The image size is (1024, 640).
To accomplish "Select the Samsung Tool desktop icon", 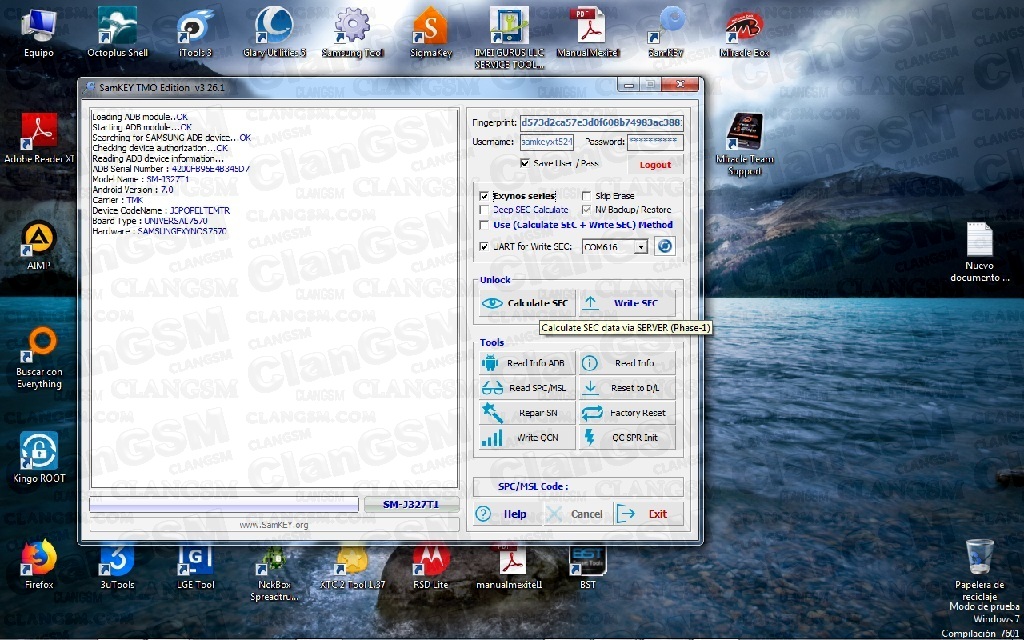I will [353, 33].
